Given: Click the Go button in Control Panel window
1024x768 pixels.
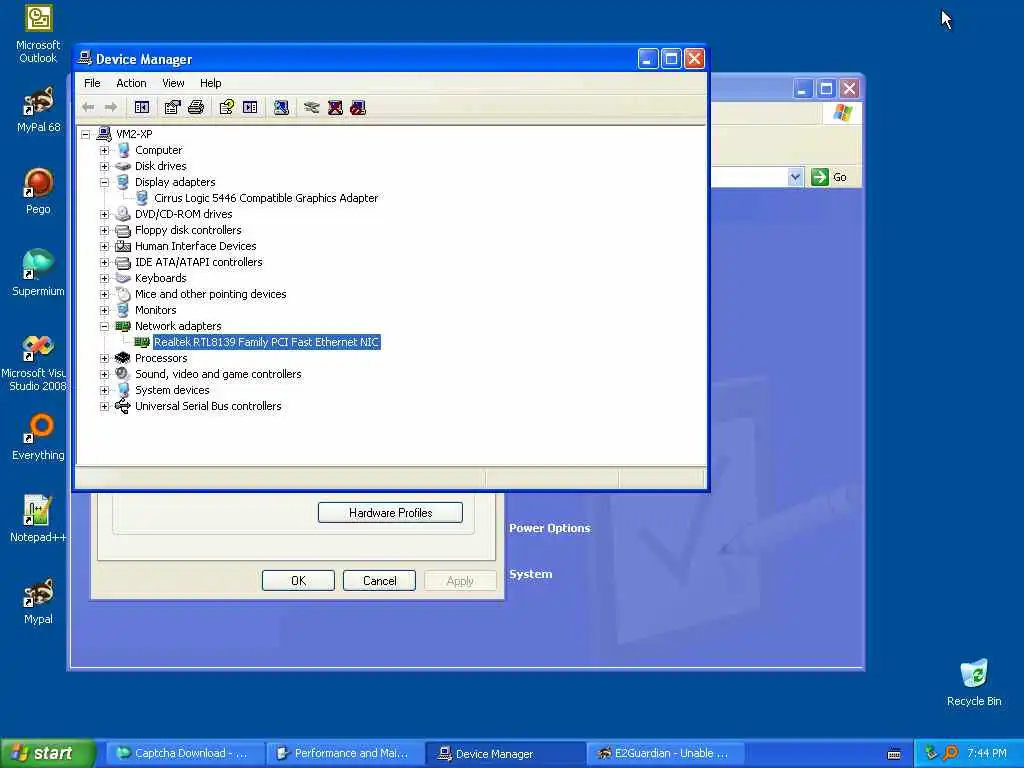Looking at the screenshot, I should coord(829,177).
